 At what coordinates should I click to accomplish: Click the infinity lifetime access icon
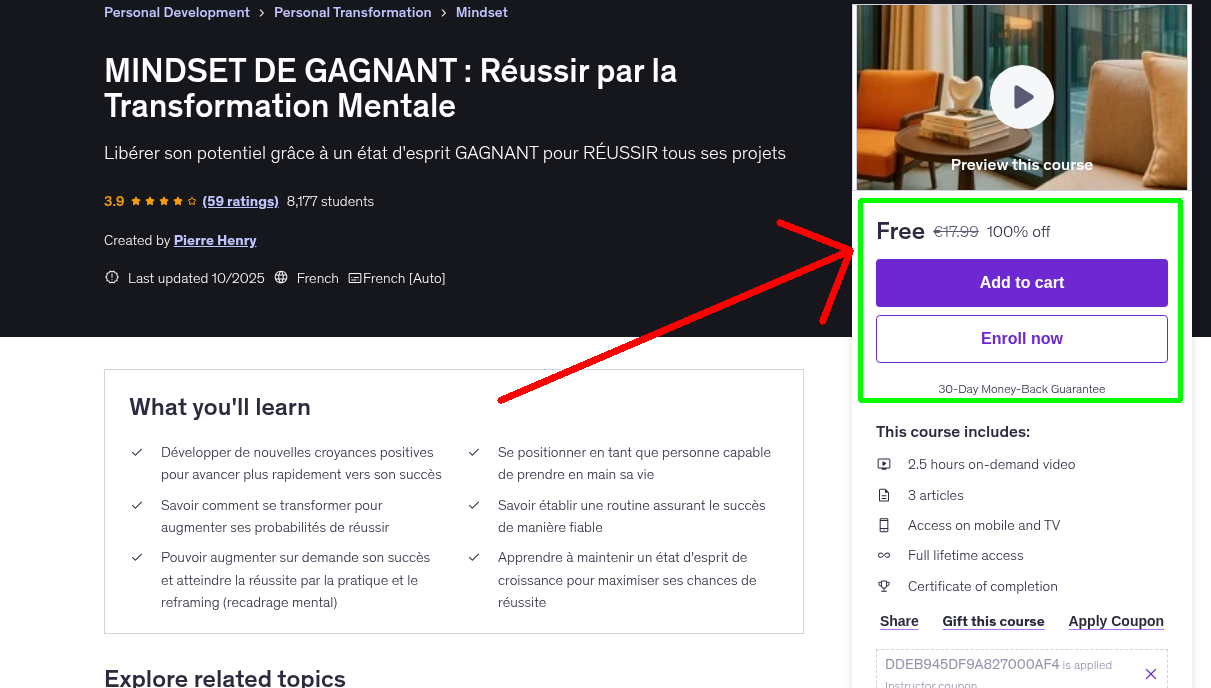pyautogui.click(x=884, y=555)
